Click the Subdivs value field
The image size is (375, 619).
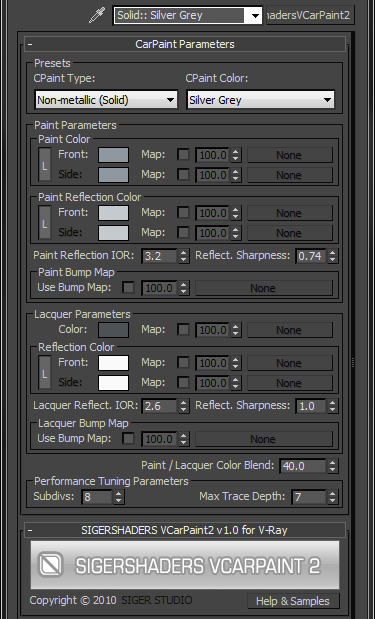point(98,497)
